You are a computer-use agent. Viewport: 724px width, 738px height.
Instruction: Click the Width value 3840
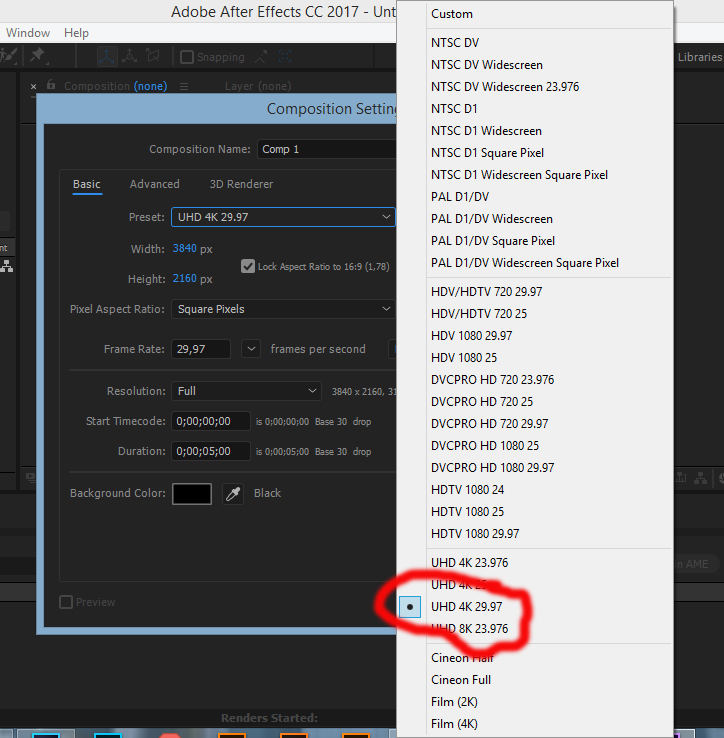pos(185,249)
